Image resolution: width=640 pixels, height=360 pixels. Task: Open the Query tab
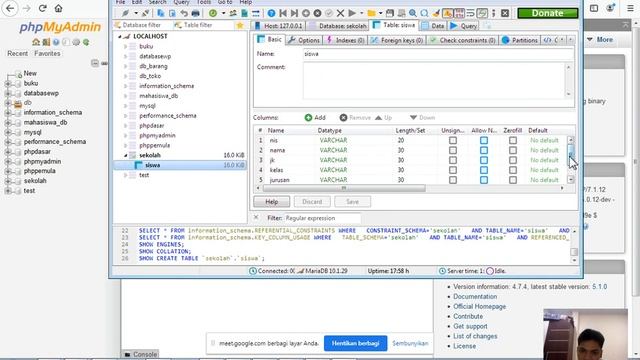coord(464,26)
